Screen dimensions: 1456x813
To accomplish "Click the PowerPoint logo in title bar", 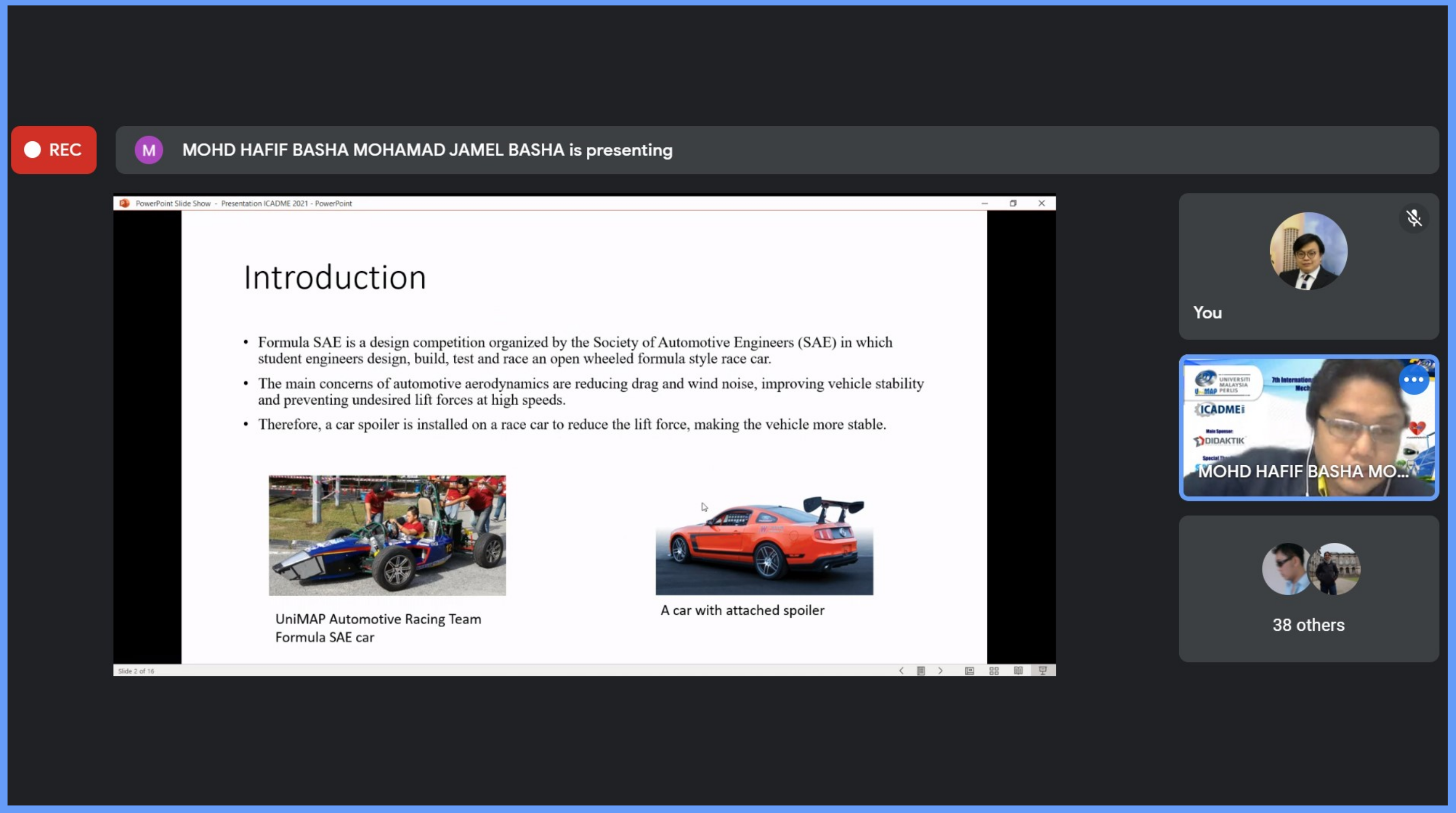I will coord(124,203).
